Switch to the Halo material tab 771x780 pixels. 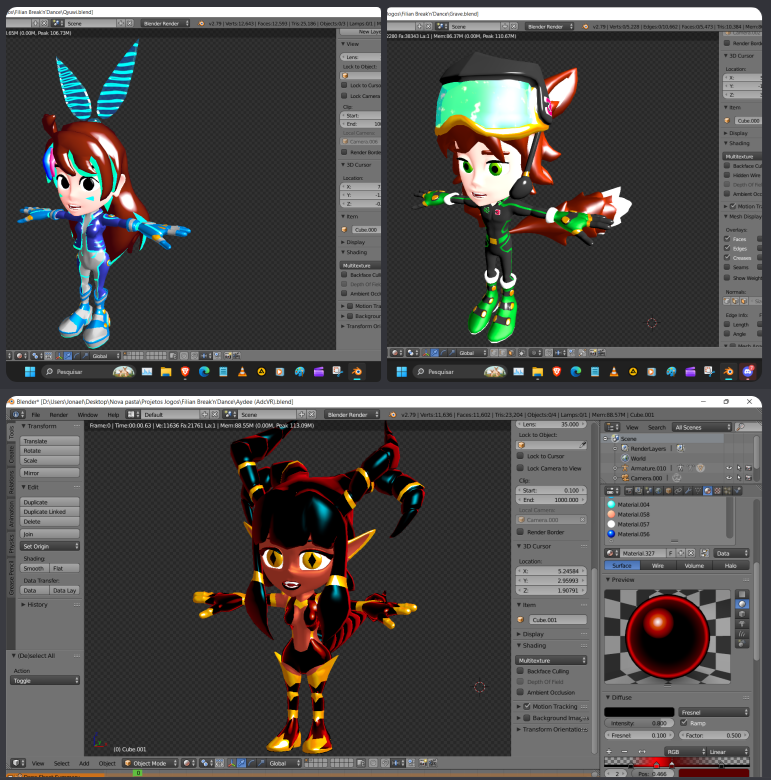(x=730, y=566)
